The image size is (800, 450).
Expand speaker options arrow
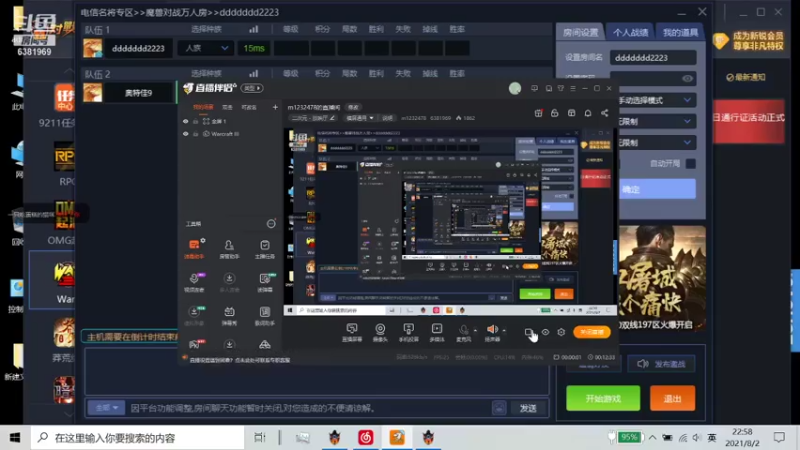504,330
